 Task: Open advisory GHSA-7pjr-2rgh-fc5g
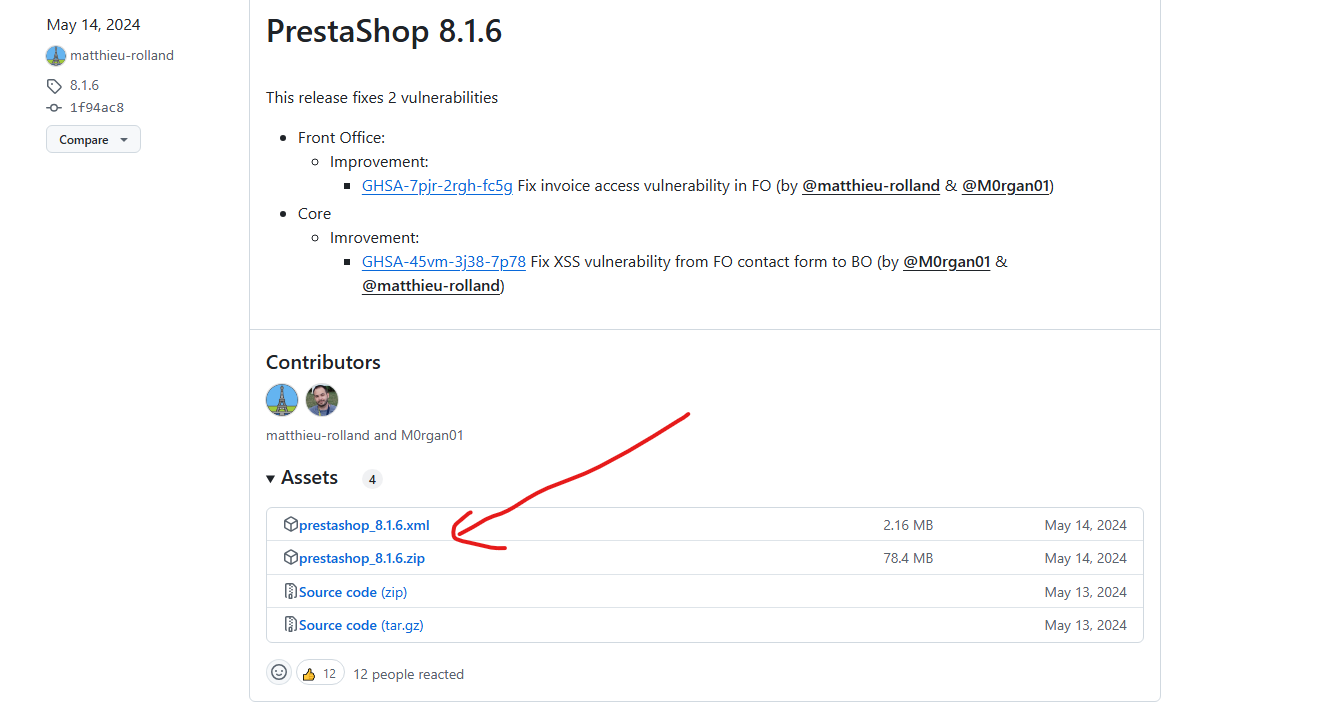click(x=437, y=186)
